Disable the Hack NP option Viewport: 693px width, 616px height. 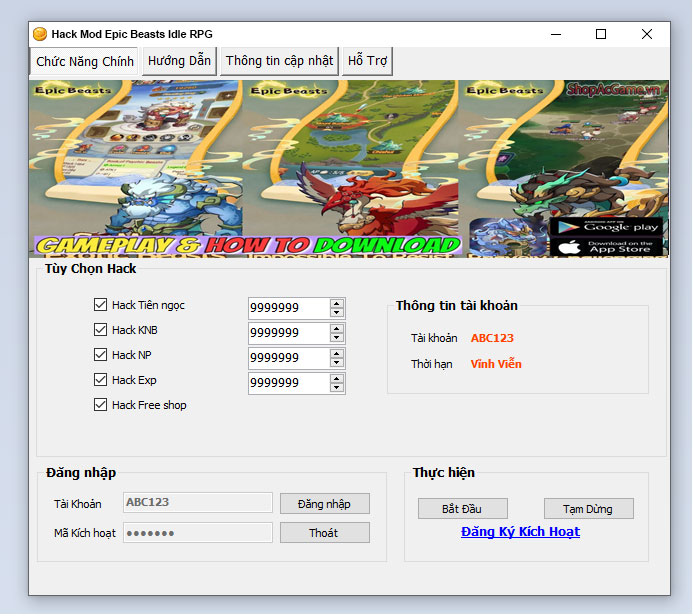point(100,354)
